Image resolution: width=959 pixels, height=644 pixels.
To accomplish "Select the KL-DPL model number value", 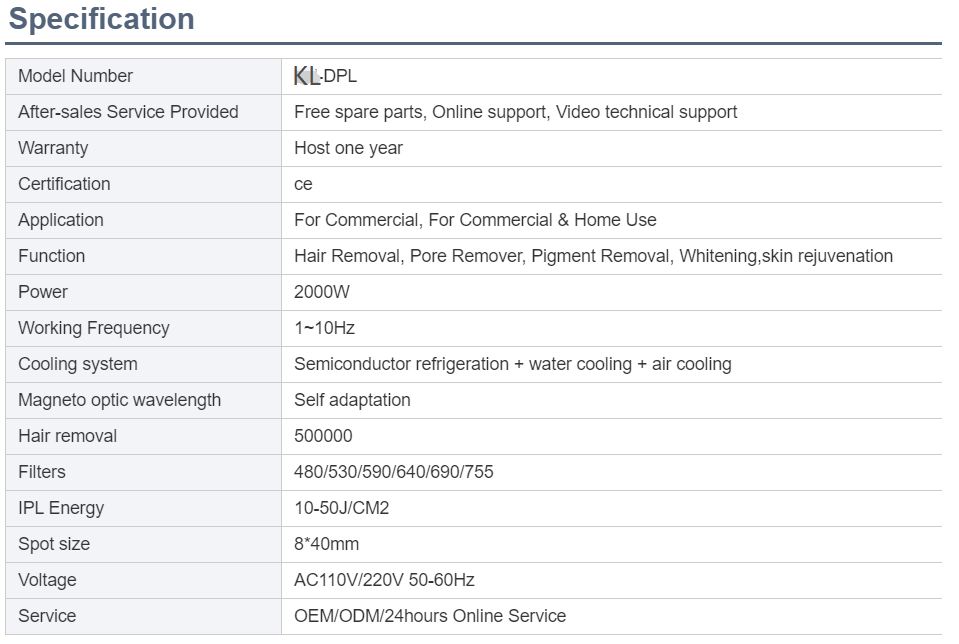I will click(x=325, y=76).
